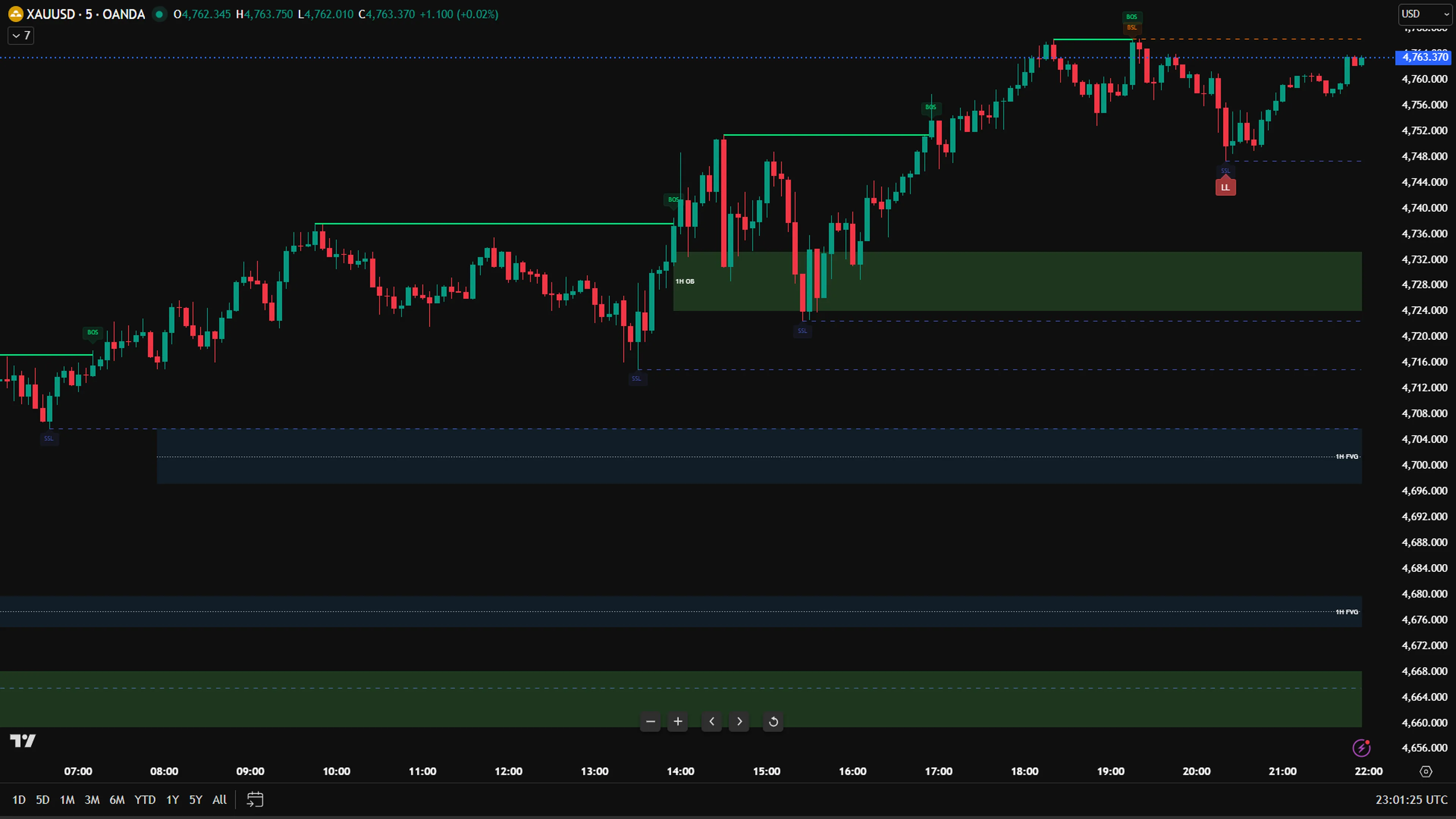Viewport: 1456px width, 819px height.
Task: Click the 14:00 time axis label
Action: pos(681,772)
